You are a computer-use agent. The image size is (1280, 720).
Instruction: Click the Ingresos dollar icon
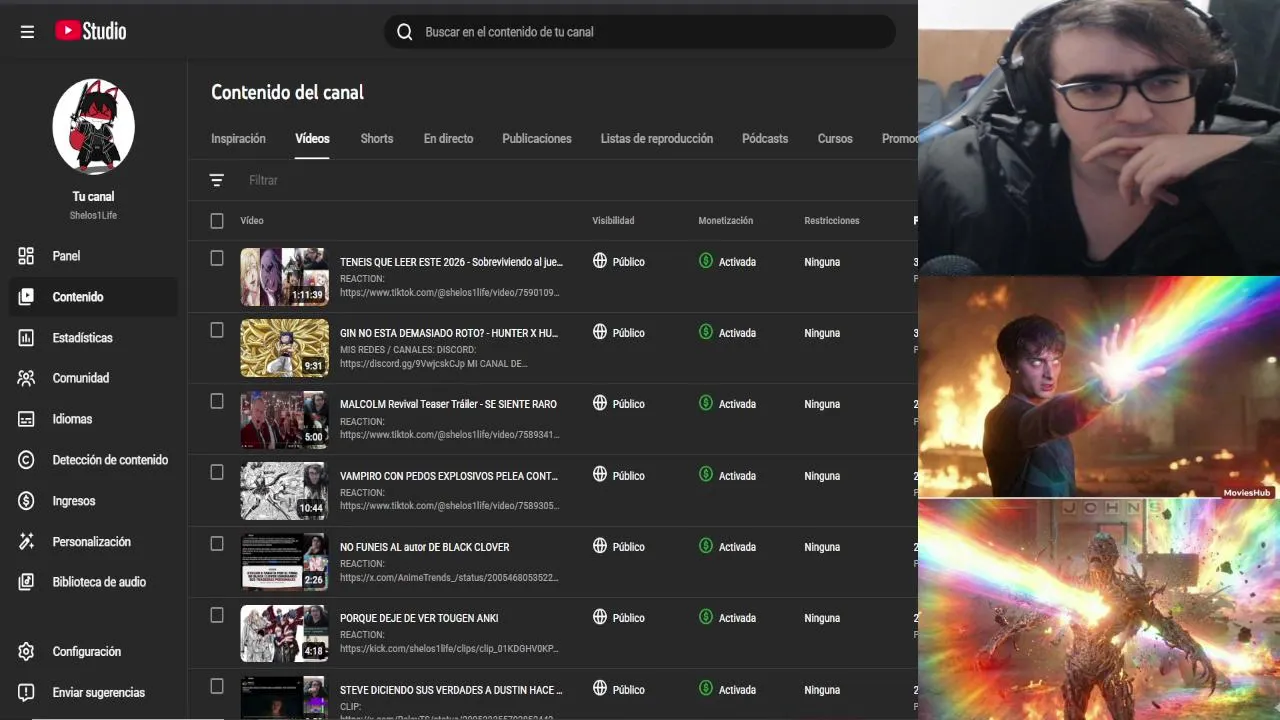click(x=26, y=501)
